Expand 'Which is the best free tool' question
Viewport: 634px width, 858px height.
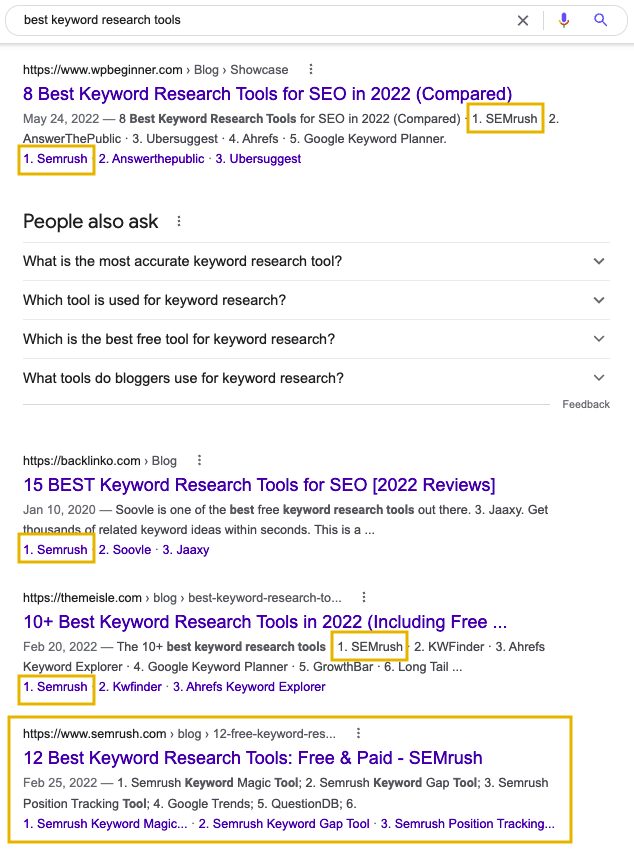click(316, 339)
